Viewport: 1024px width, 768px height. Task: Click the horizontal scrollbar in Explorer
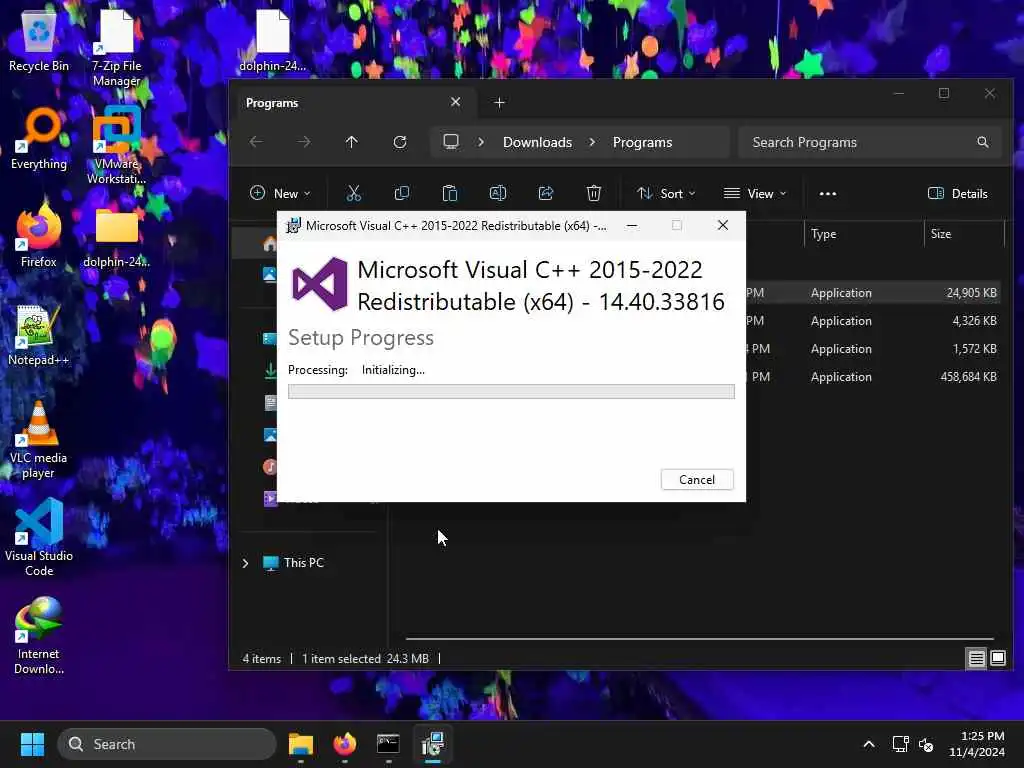click(x=699, y=638)
